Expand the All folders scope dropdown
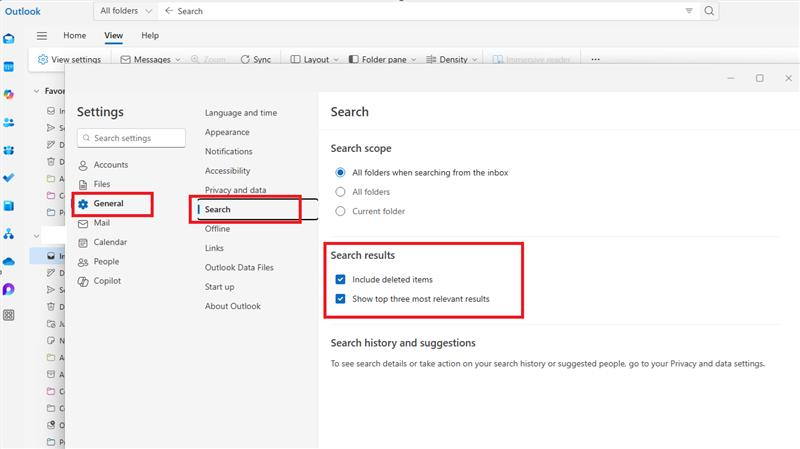 click(x=126, y=11)
